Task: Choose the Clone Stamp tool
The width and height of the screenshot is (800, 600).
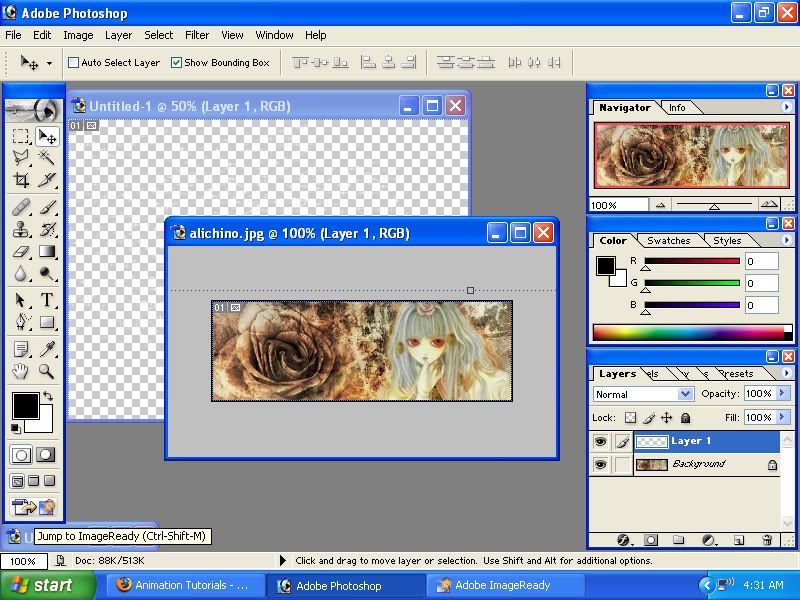Action: click(x=21, y=230)
